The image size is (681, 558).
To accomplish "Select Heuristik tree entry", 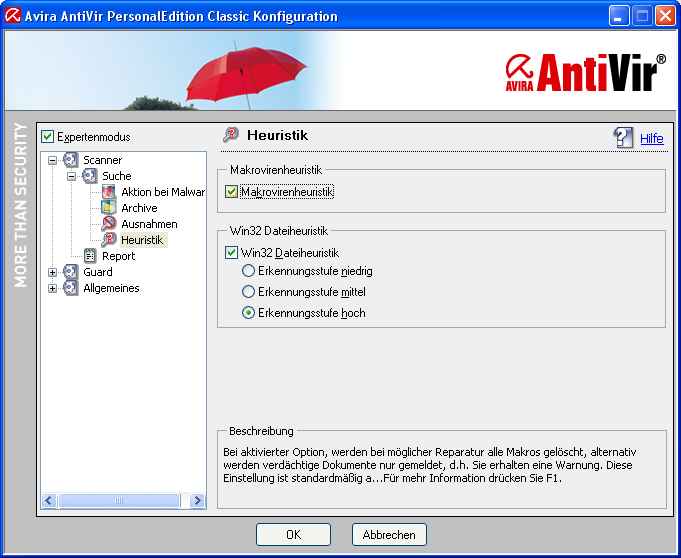I will pos(142,240).
